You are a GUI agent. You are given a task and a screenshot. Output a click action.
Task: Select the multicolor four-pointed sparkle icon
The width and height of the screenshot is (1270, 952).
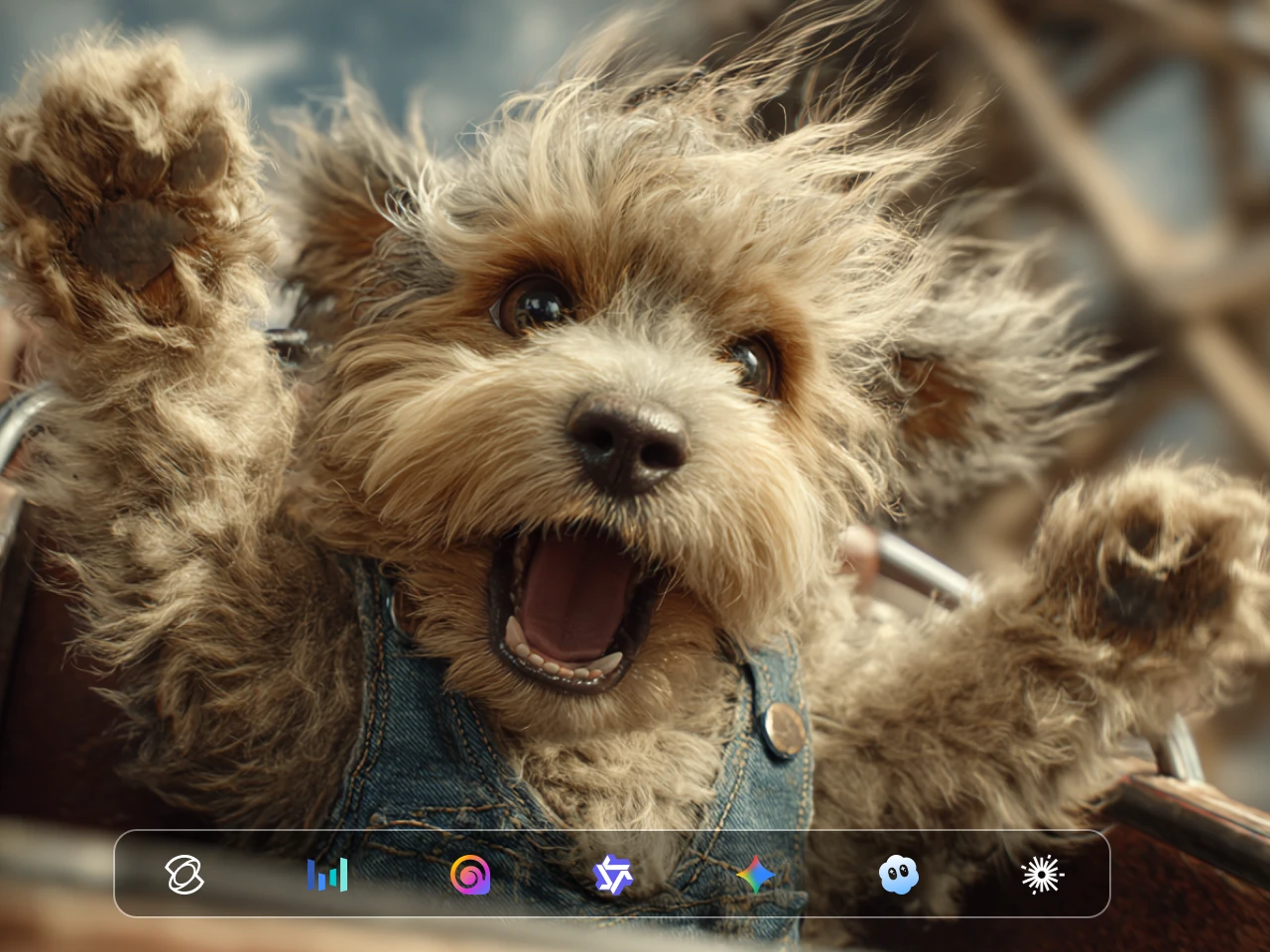coord(755,875)
